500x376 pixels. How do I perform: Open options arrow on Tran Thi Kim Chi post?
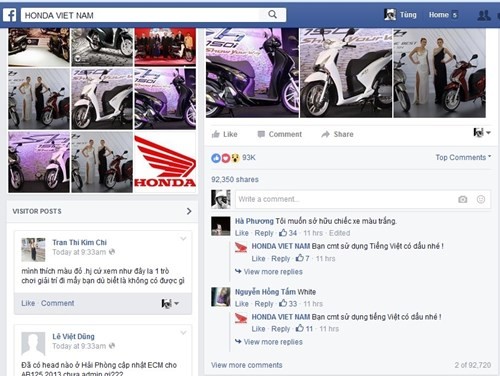183,238
